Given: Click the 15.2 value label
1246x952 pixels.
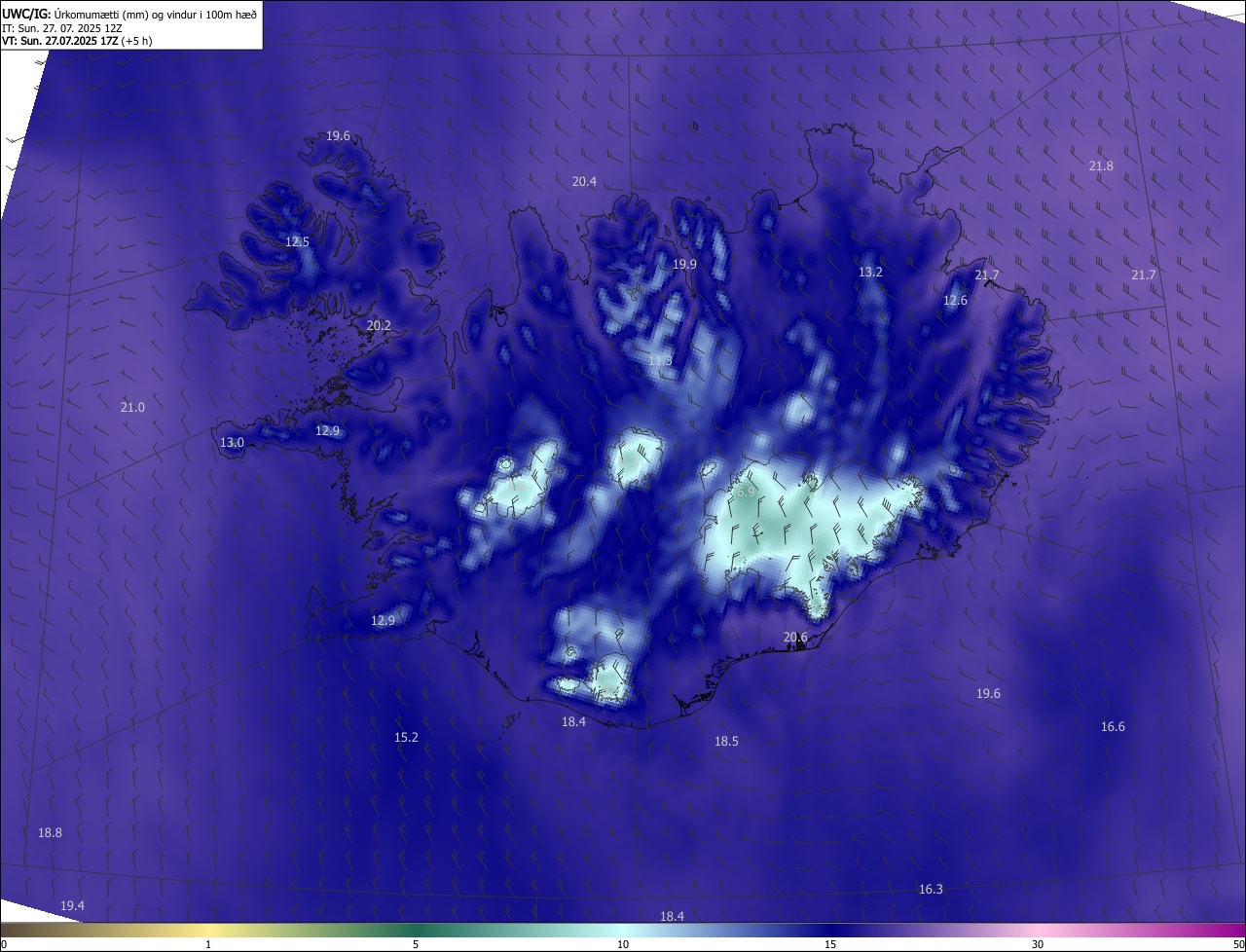Looking at the screenshot, I should [x=406, y=737].
